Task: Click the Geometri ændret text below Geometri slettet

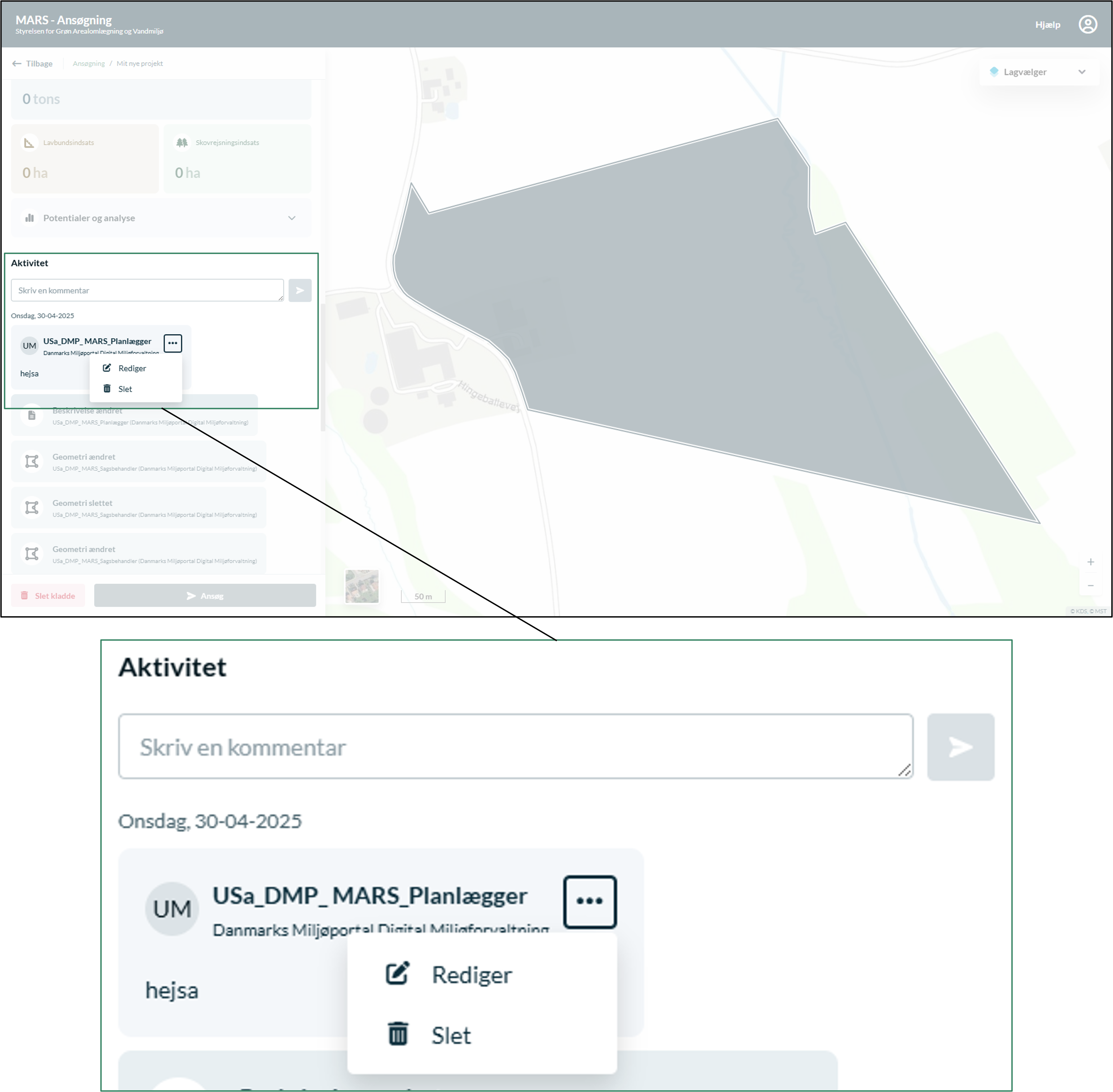Action: pos(84,549)
